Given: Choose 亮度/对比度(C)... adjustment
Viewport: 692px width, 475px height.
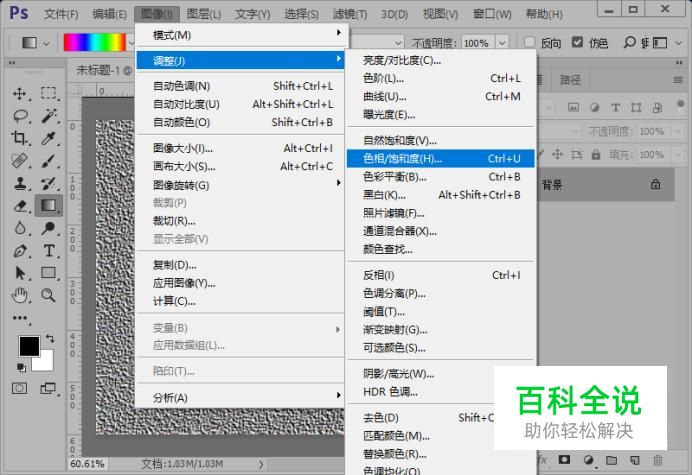Looking at the screenshot, I should coord(440,60).
